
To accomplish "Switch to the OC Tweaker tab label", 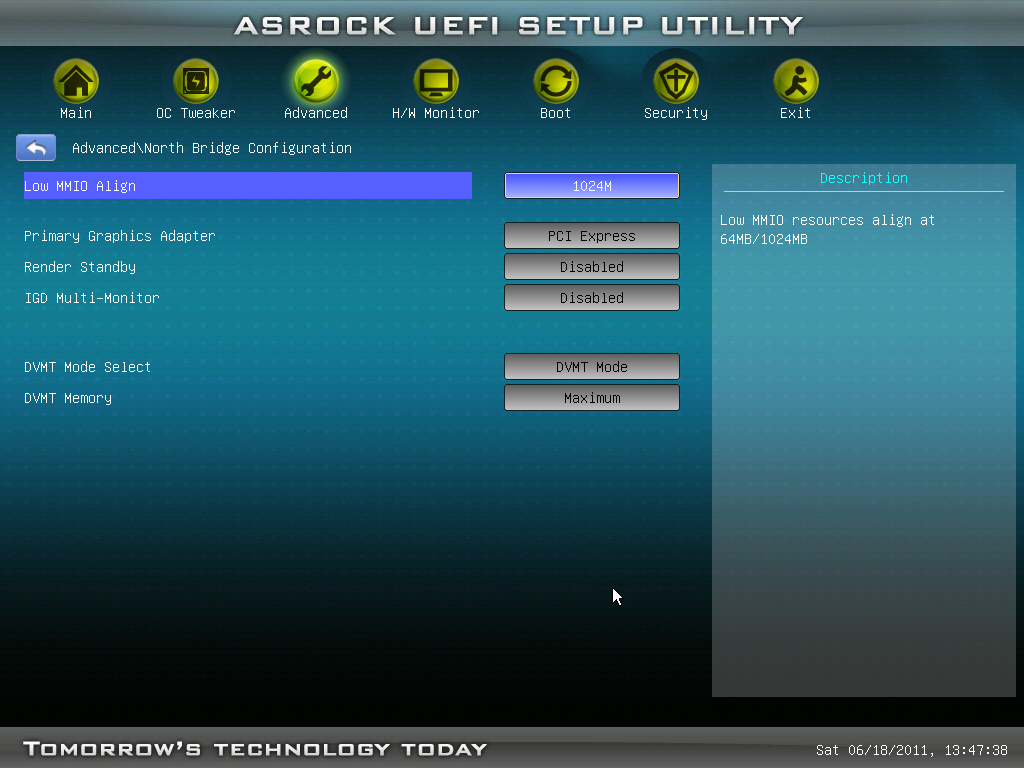I will (x=195, y=113).
